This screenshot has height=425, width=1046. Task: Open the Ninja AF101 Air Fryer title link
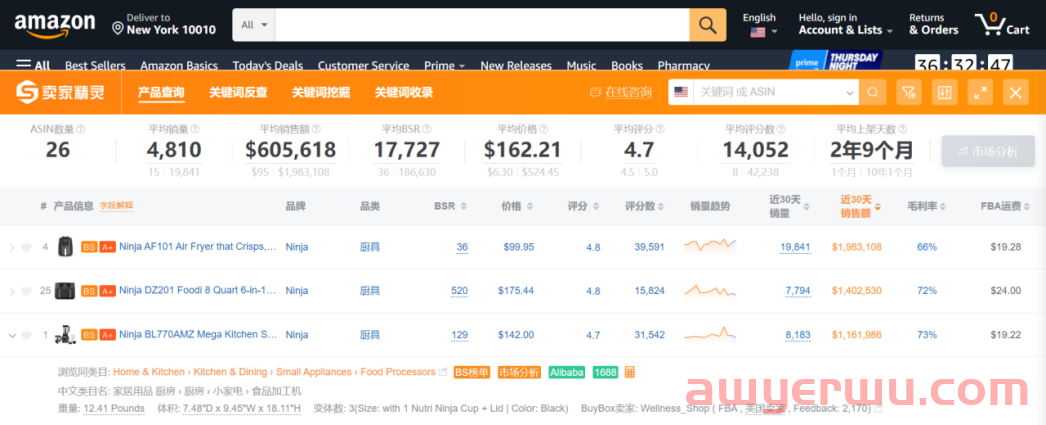(x=198, y=247)
